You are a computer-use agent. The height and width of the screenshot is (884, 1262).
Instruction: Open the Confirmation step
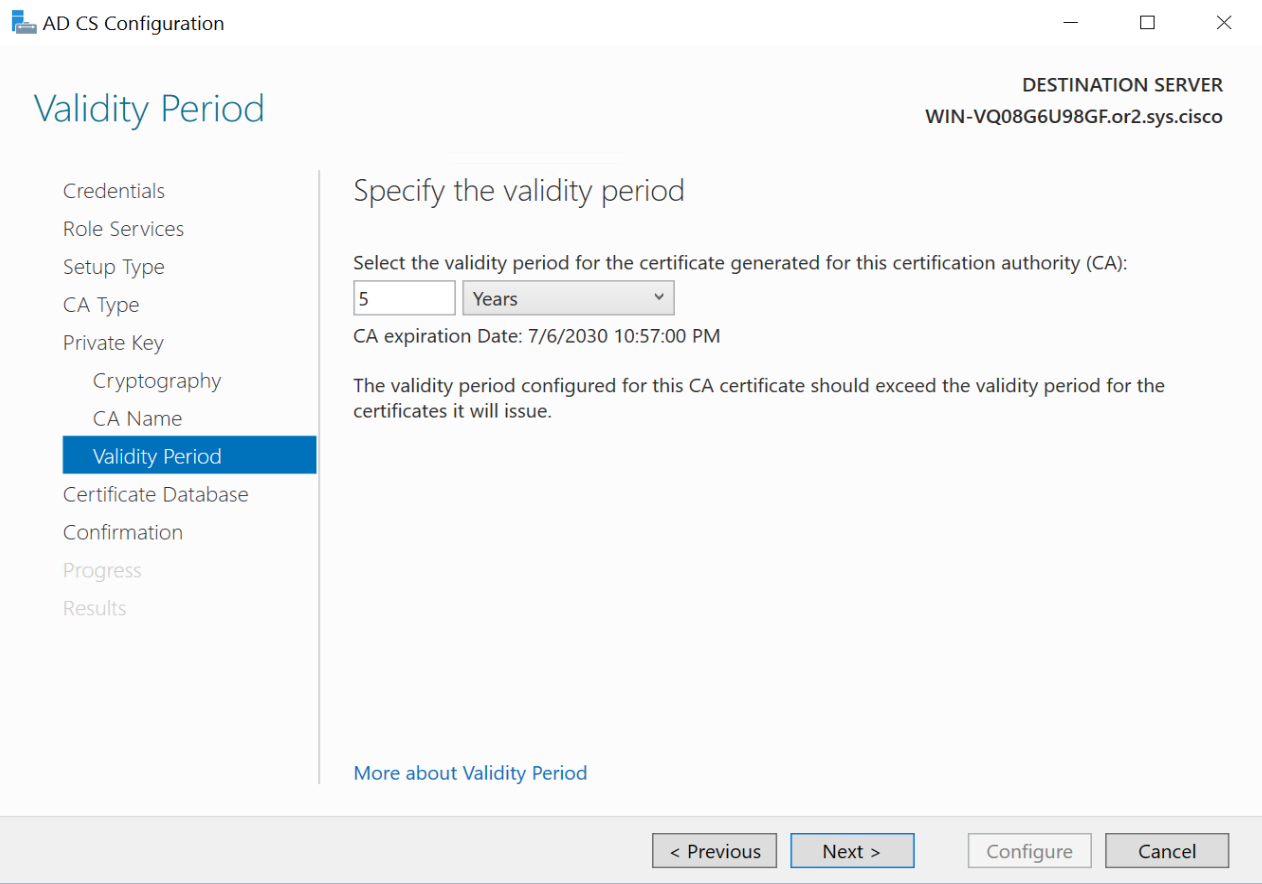coord(123,533)
